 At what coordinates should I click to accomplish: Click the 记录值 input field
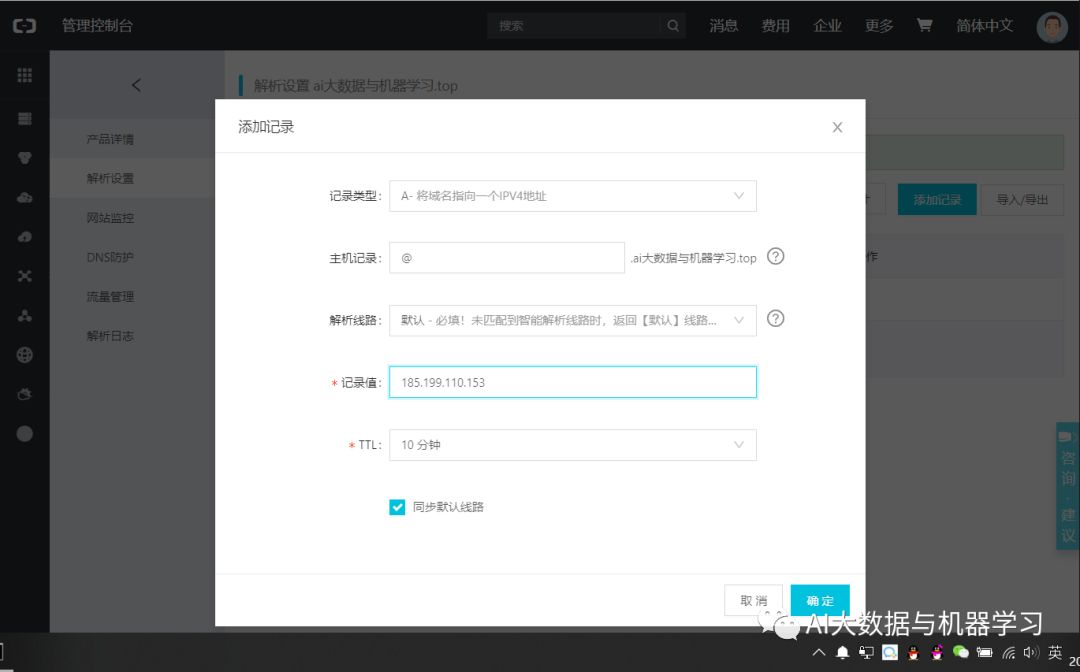pos(572,382)
